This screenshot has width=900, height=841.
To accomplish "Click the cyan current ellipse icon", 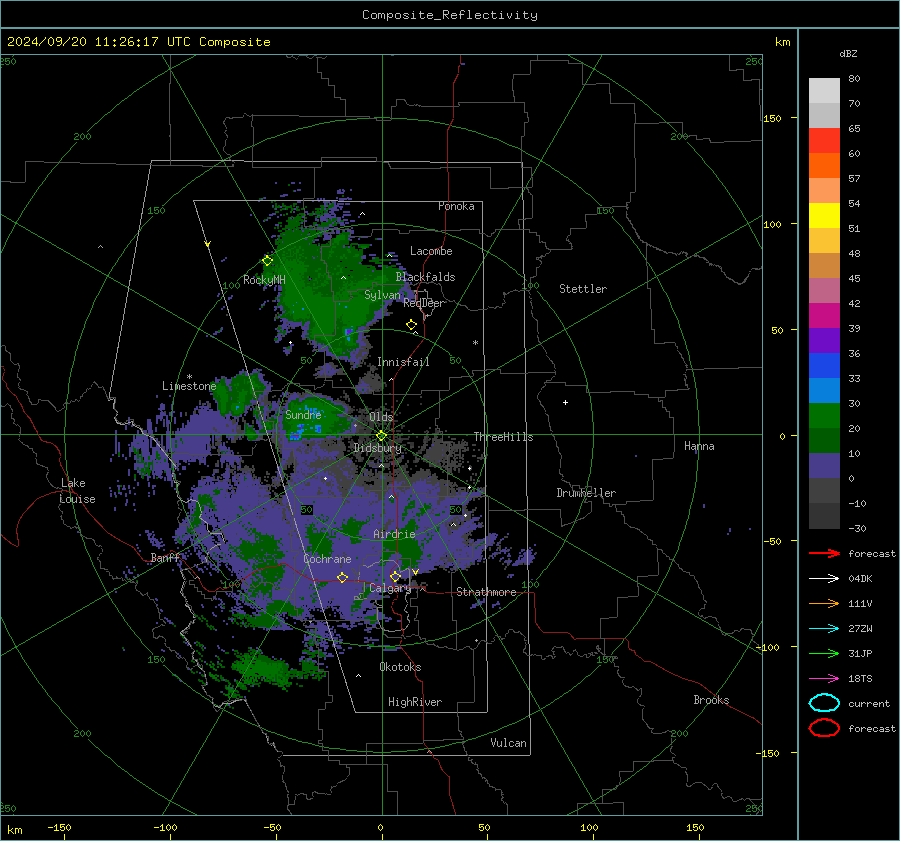I will tap(824, 703).
